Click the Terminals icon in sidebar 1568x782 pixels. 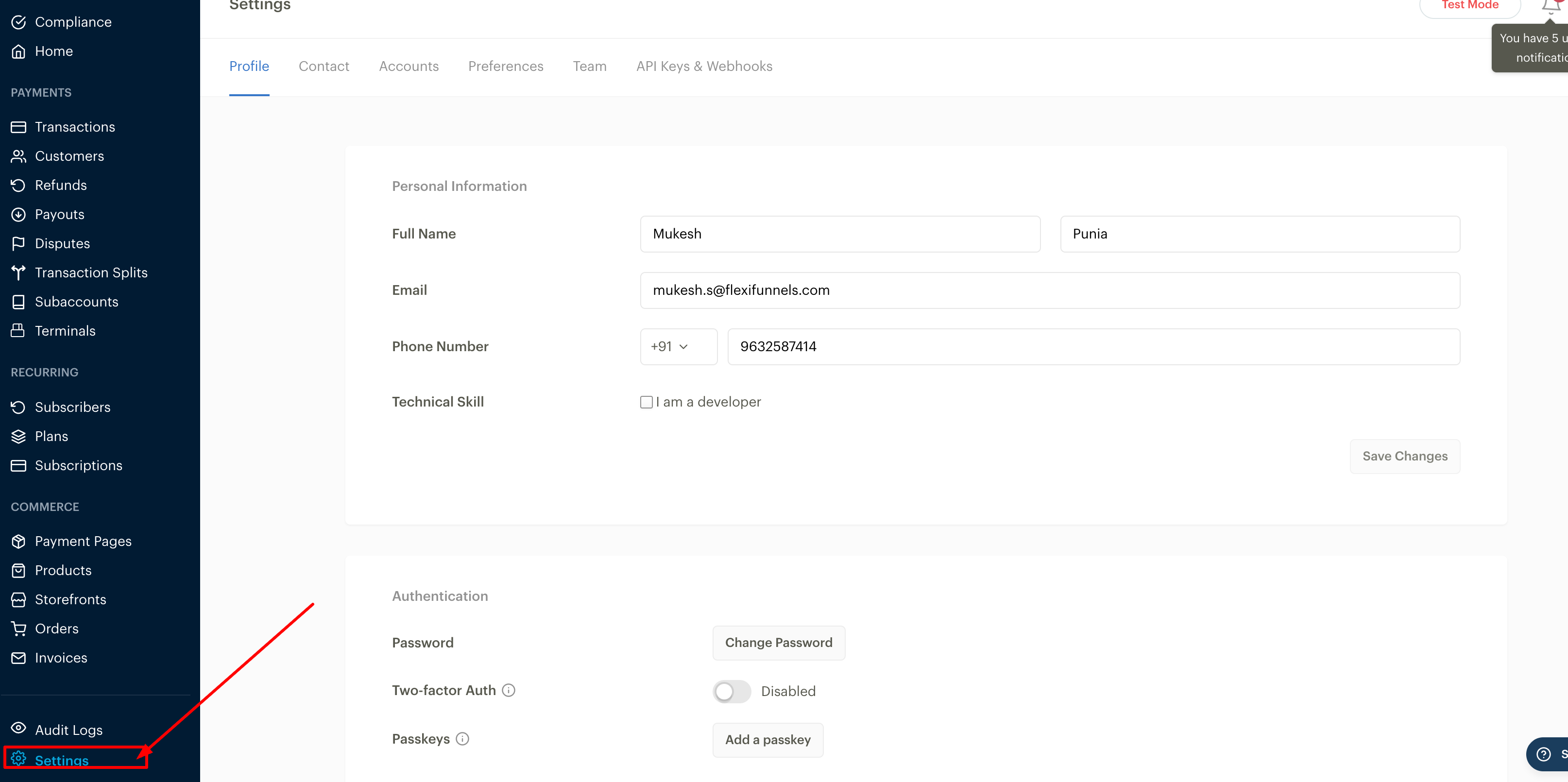(x=18, y=330)
